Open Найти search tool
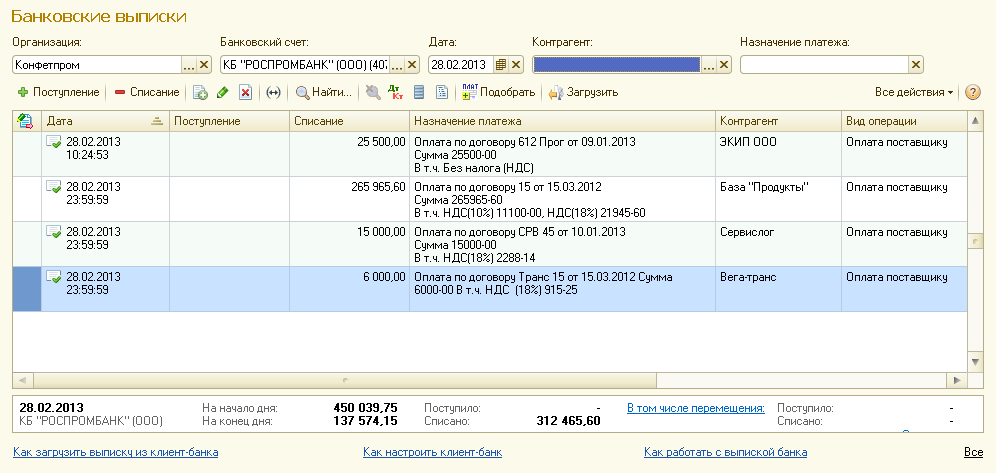This screenshot has height=473, width=996. [x=323, y=92]
